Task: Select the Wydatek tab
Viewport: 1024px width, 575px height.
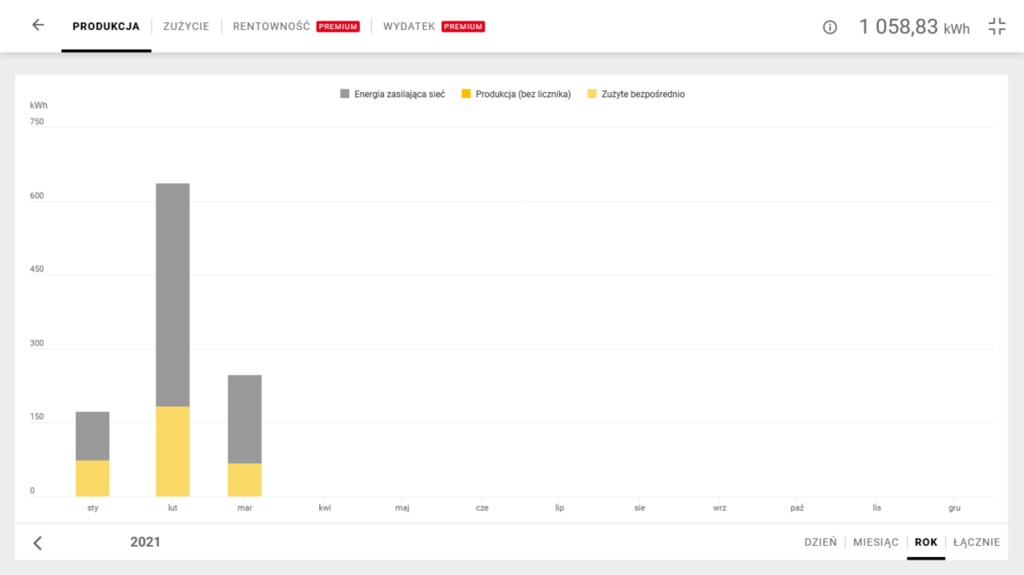Action: [409, 26]
